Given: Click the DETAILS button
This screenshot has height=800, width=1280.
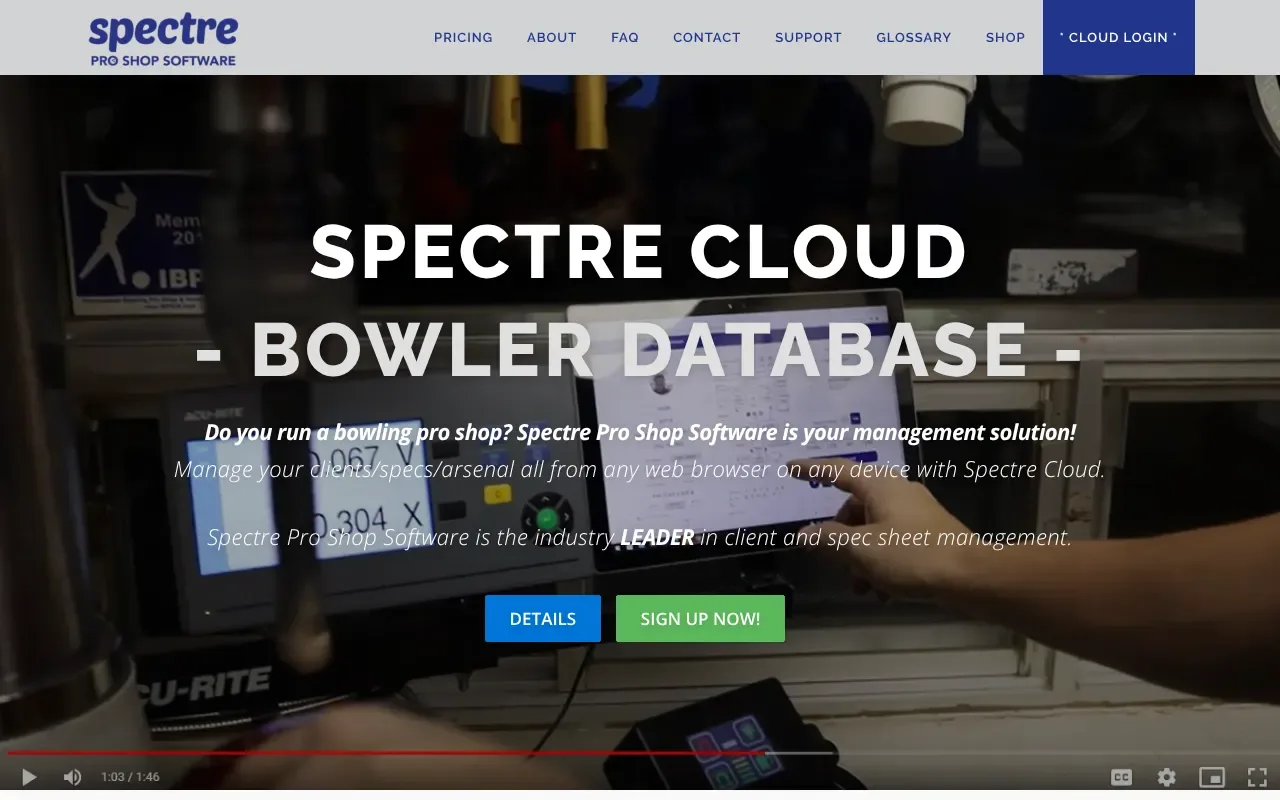Looking at the screenshot, I should pyautogui.click(x=542, y=618).
